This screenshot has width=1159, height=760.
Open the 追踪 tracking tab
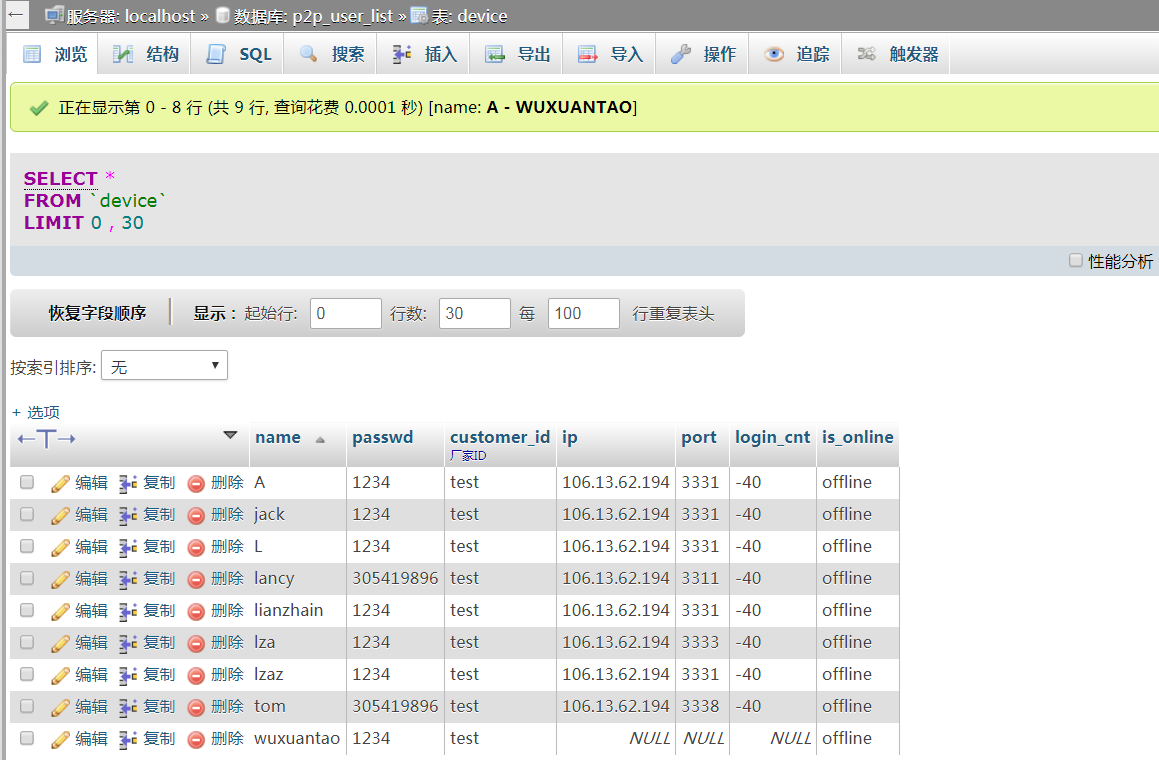coord(796,54)
